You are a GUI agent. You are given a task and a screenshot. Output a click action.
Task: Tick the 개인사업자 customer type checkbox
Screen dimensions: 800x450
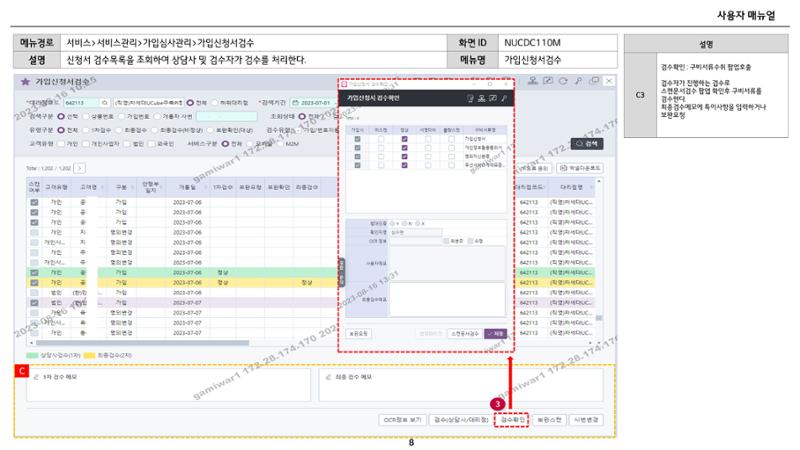pos(86,144)
